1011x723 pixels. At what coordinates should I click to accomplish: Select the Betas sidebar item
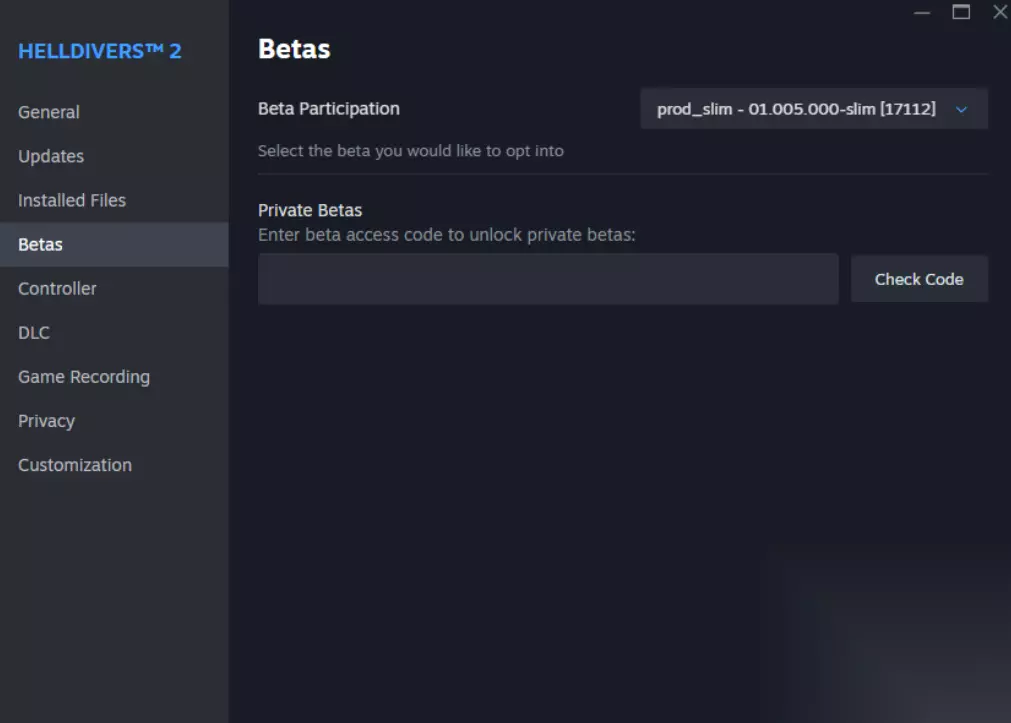[41, 244]
